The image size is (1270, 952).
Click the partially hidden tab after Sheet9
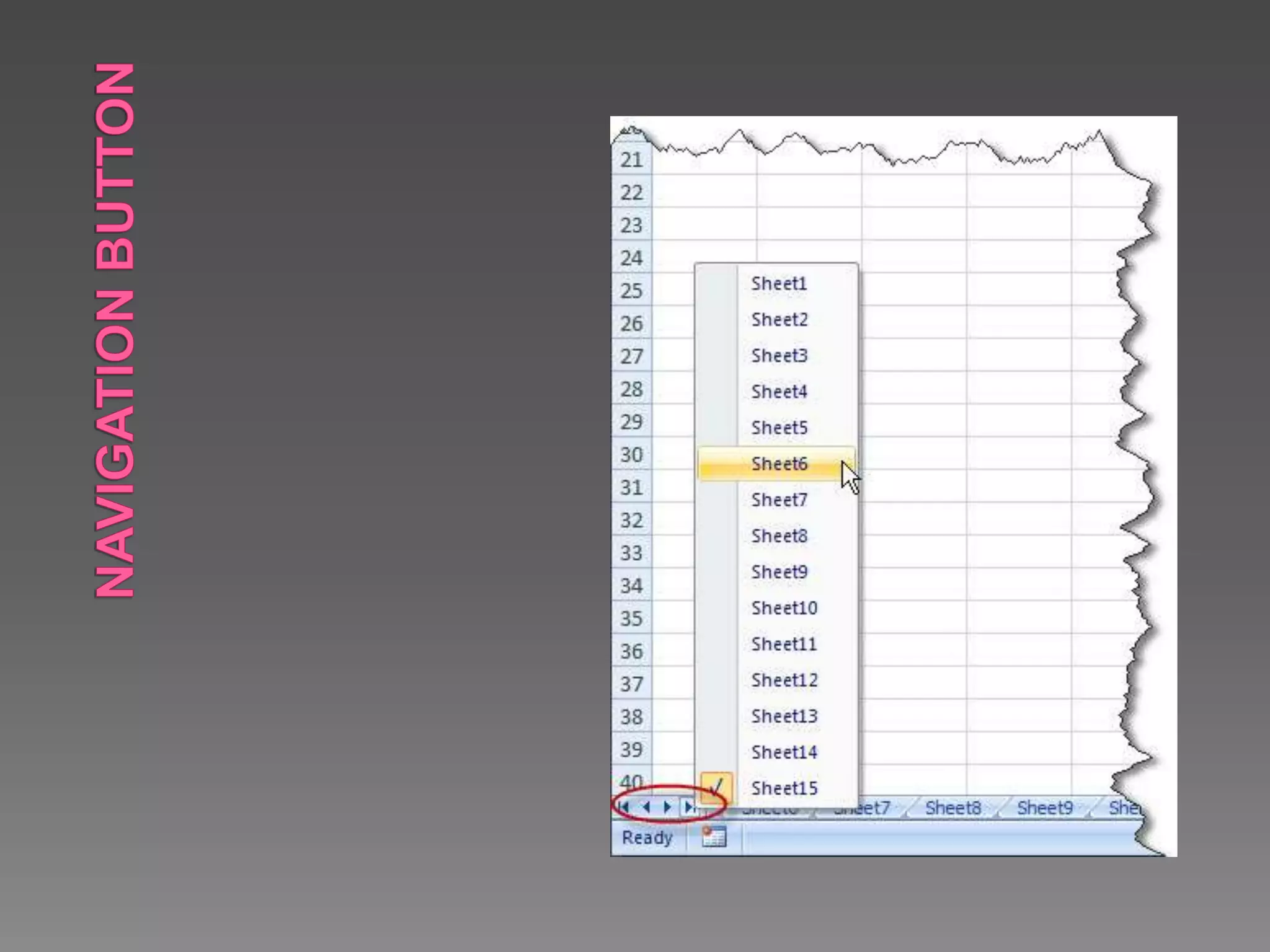(1124, 808)
